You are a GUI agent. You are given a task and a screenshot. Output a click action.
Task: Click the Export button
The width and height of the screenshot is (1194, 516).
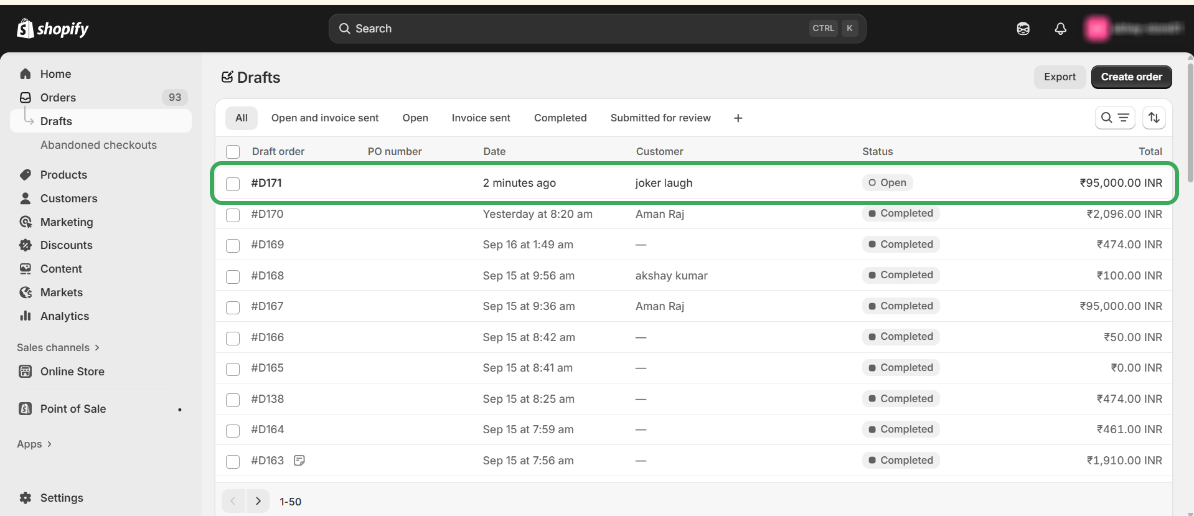tap(1059, 77)
